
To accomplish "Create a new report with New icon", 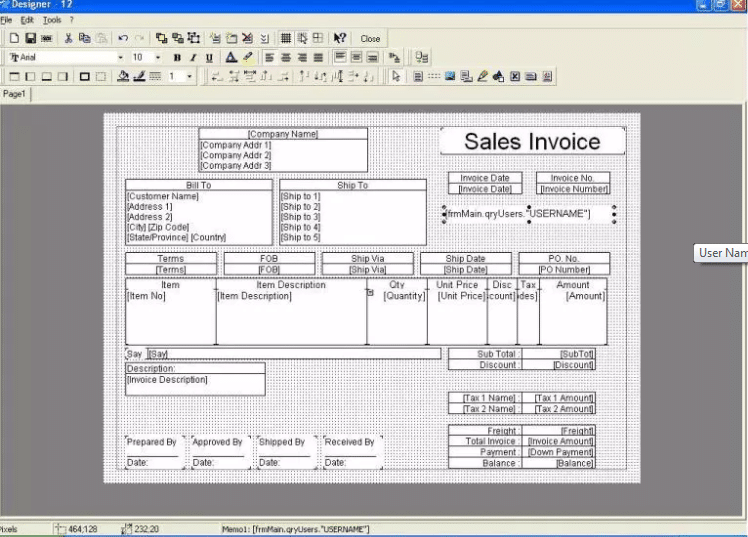I will (x=14, y=38).
